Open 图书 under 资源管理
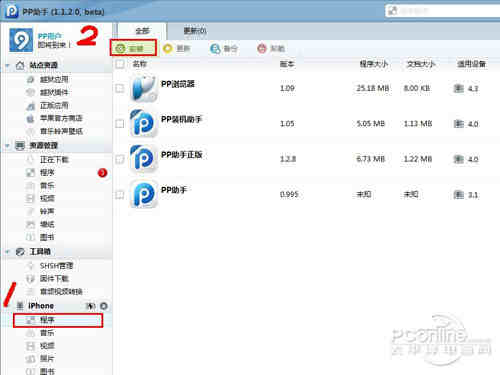Image resolution: width=500 pixels, height=375 pixels. [x=47, y=237]
